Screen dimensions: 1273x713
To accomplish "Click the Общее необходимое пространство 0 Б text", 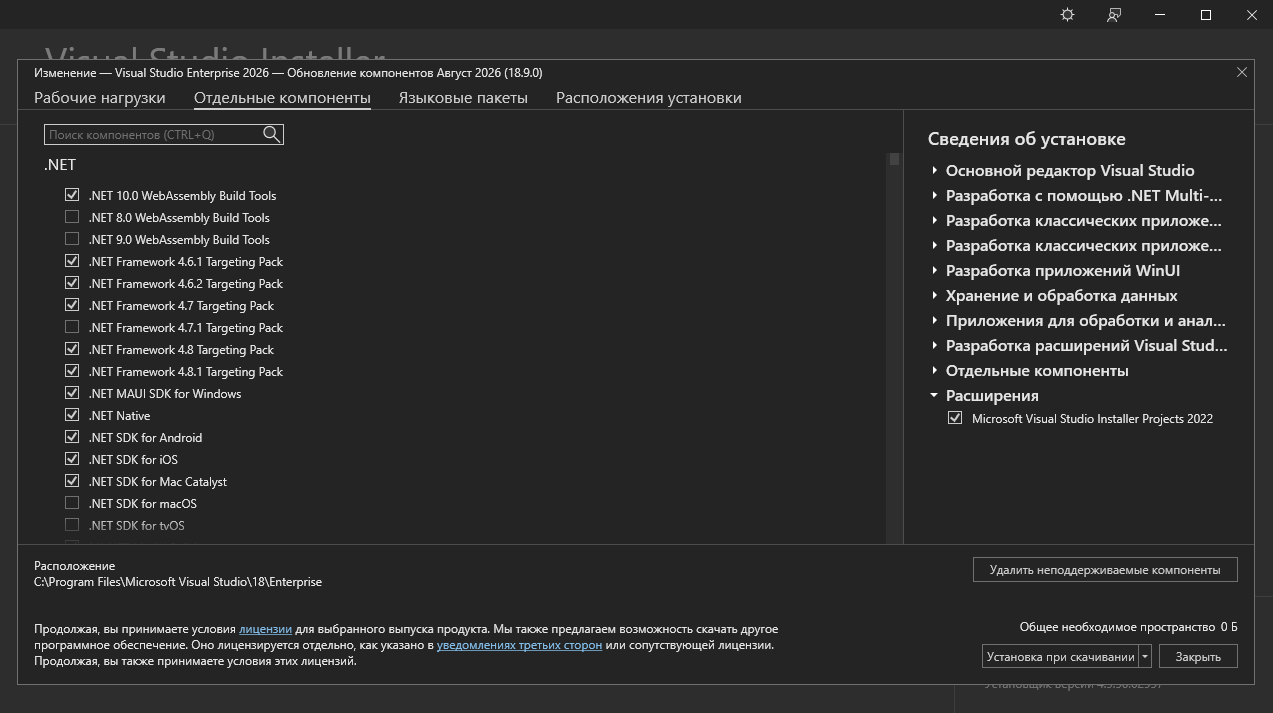I will pos(1128,626).
